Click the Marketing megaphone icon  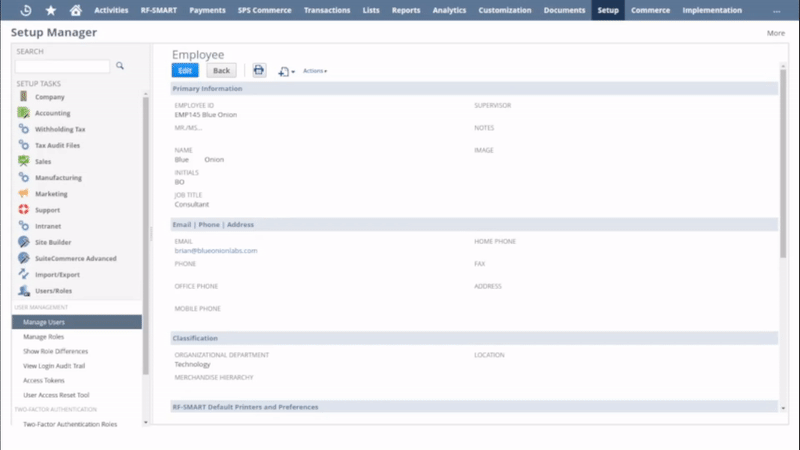coord(23,193)
